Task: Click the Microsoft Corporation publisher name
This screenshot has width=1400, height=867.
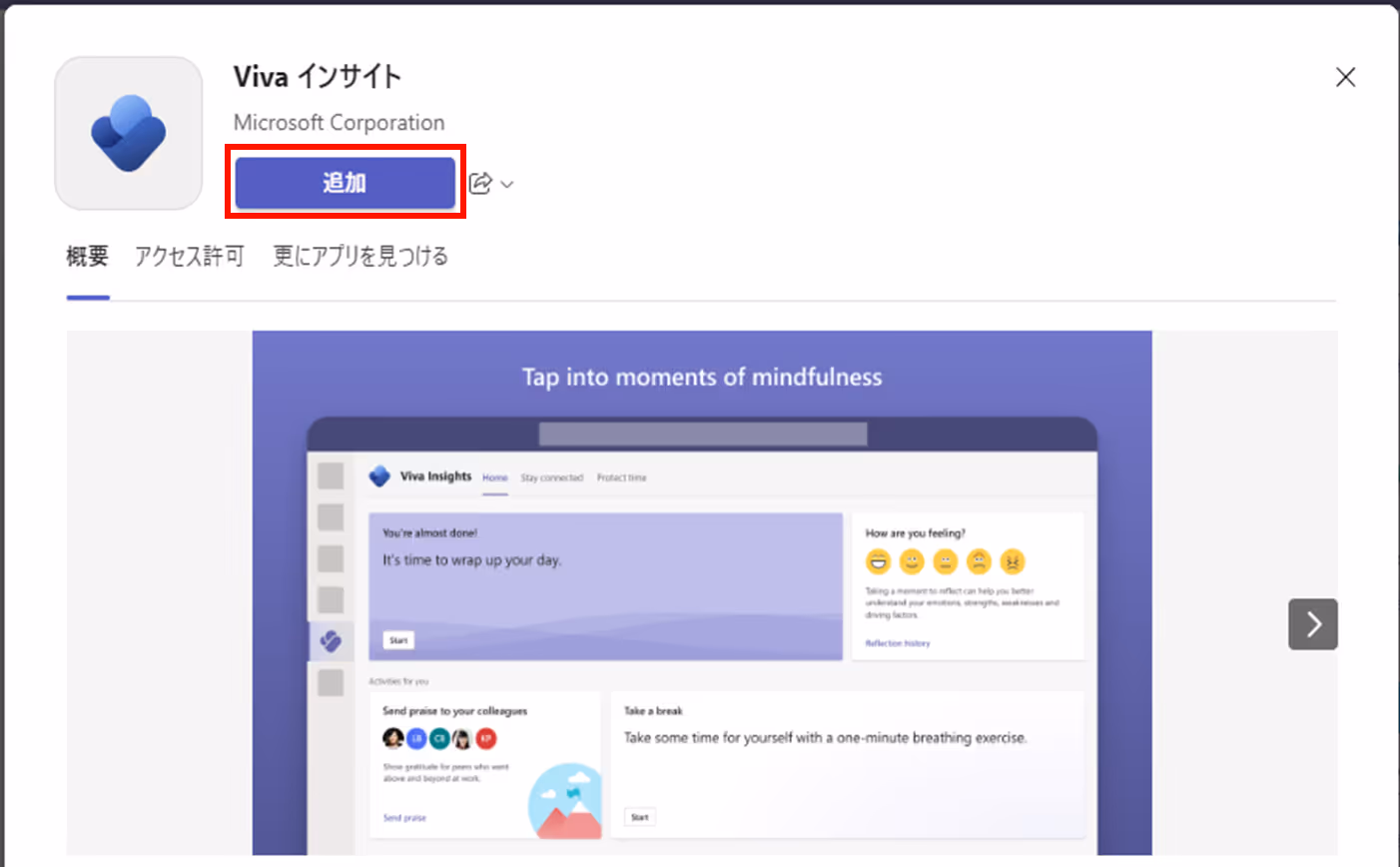Action: coord(339,123)
